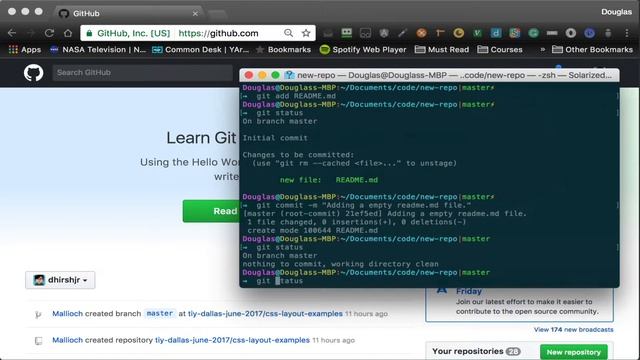Image resolution: width=640 pixels, height=360 pixels.
Task: Open css-layout-examples link in branch row
Action: pos(265,313)
